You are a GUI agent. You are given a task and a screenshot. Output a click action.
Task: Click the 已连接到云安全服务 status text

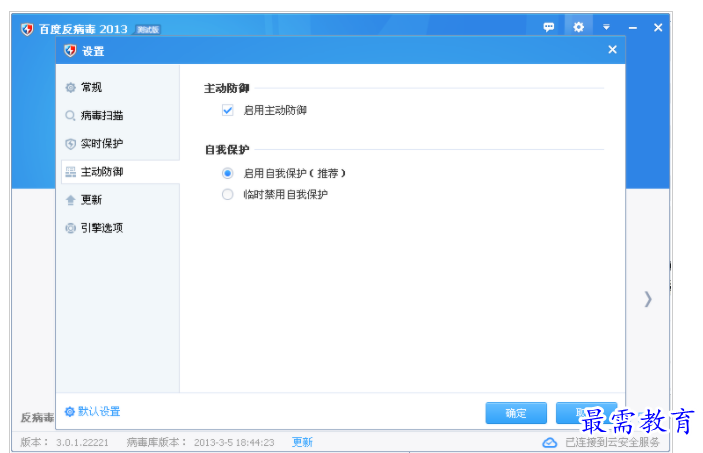[x=612, y=442]
